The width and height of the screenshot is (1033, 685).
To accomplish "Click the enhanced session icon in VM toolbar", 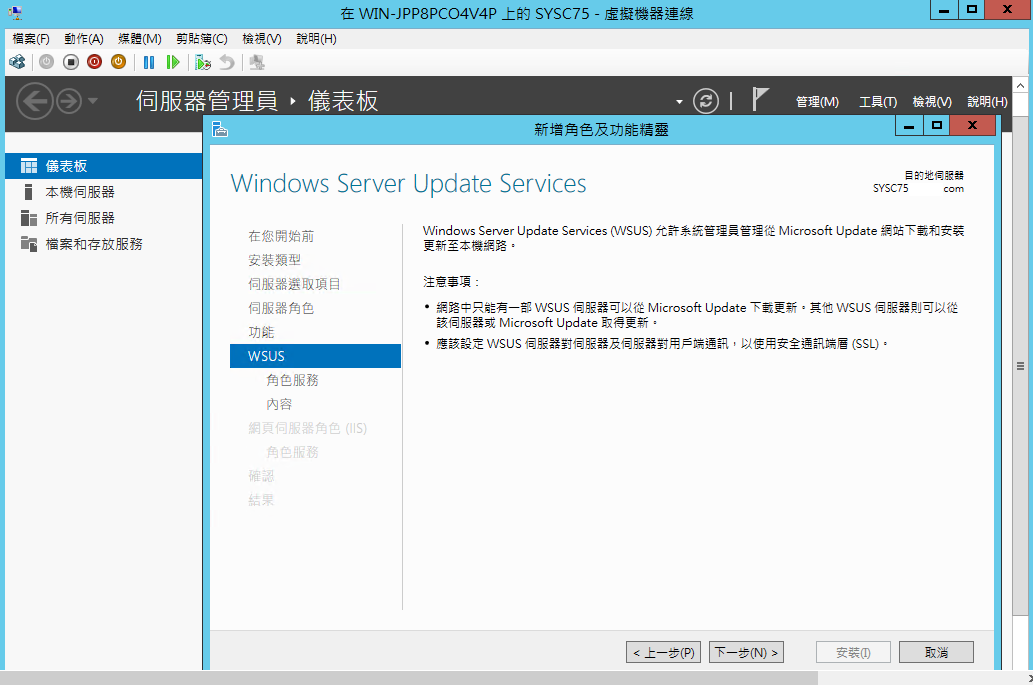I will click(x=257, y=63).
